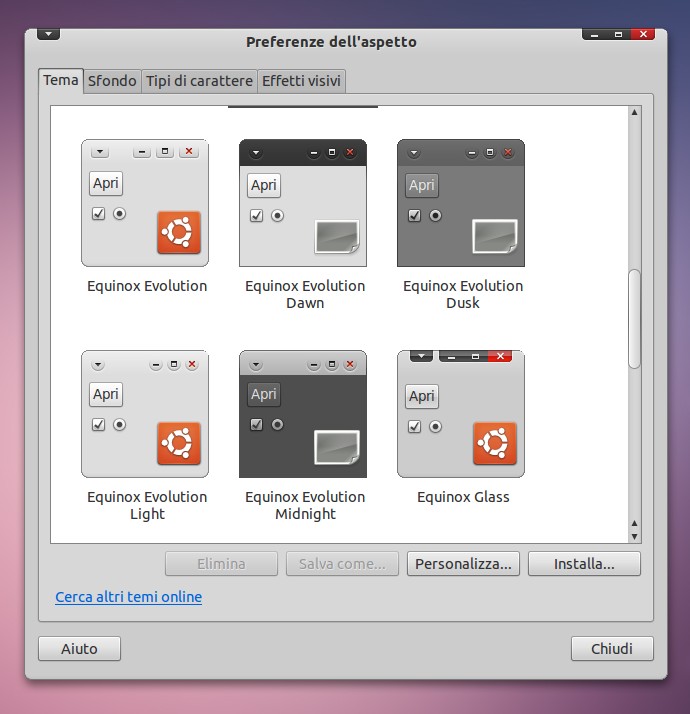Pick the Equinox Evolution Light theme thumbnail

point(145,414)
